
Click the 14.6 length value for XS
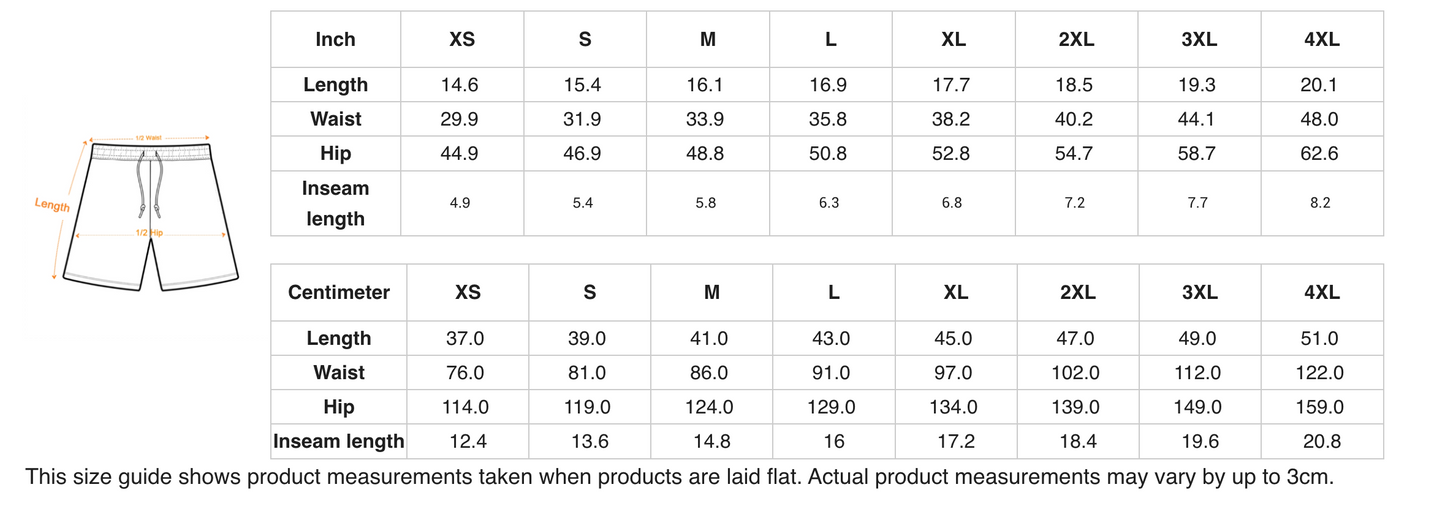460,85
